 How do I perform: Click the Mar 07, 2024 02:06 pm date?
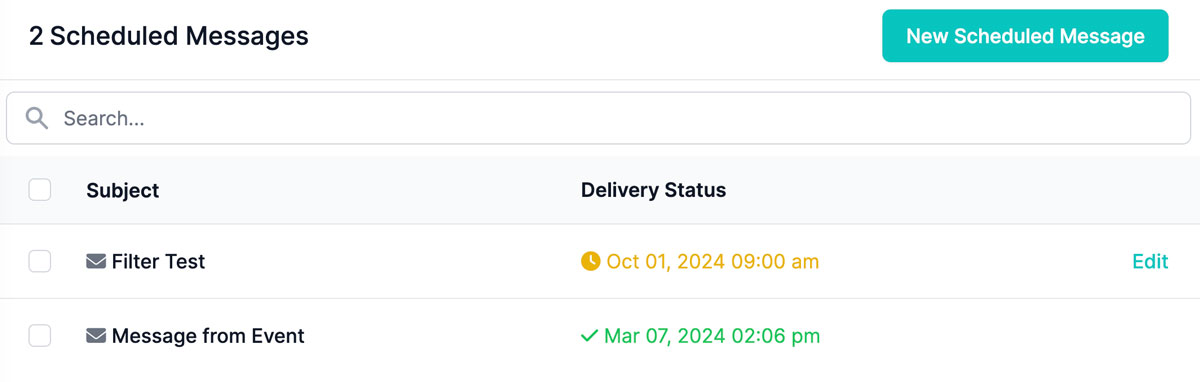712,336
